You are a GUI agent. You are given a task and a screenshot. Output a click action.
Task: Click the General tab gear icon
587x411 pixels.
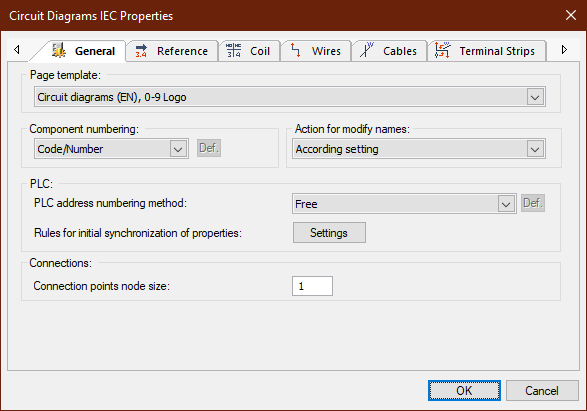tap(58, 50)
